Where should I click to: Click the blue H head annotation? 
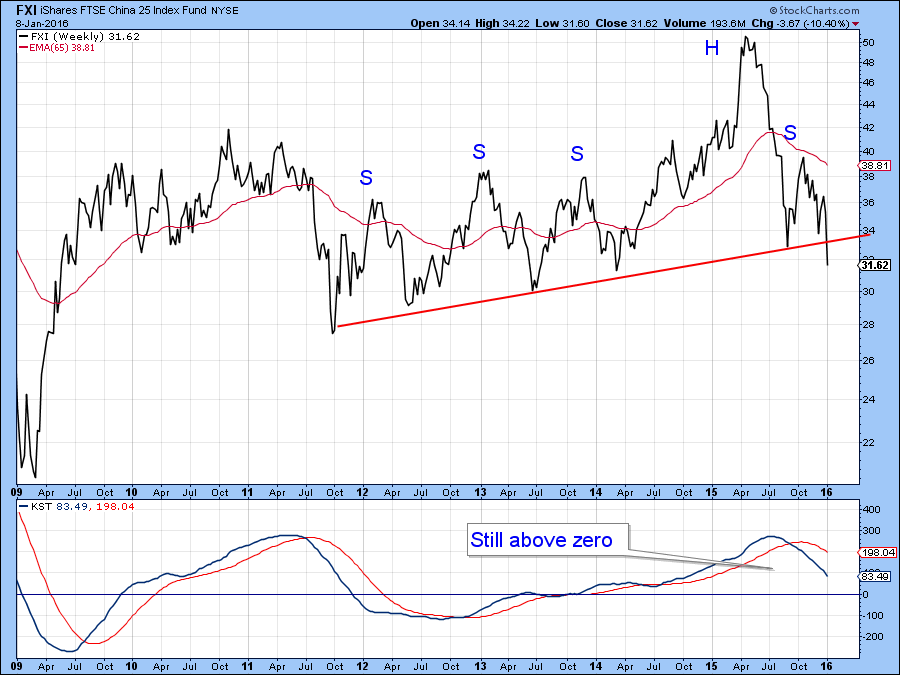pos(712,48)
